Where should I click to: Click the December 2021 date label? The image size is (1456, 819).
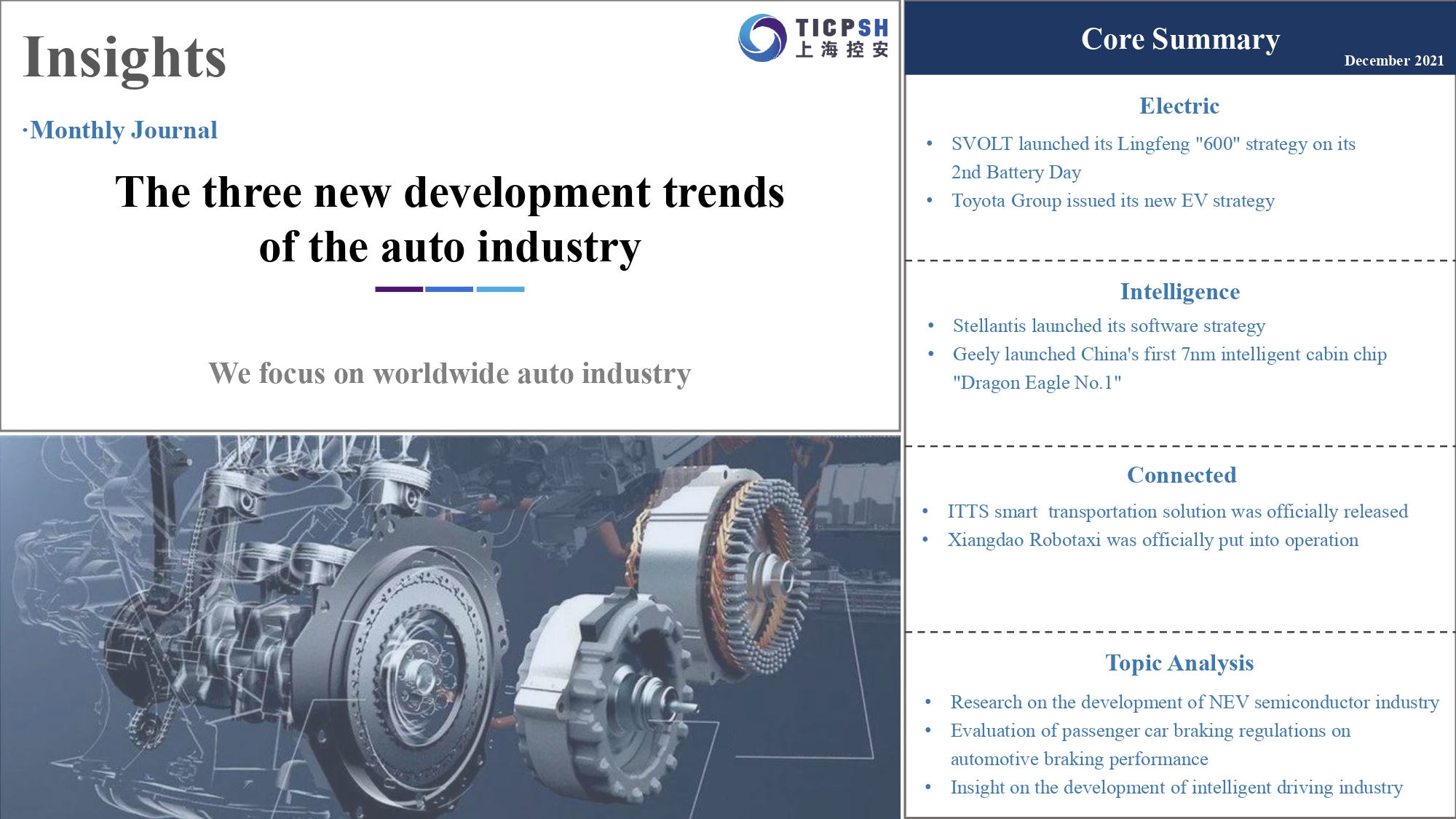coord(1393,60)
